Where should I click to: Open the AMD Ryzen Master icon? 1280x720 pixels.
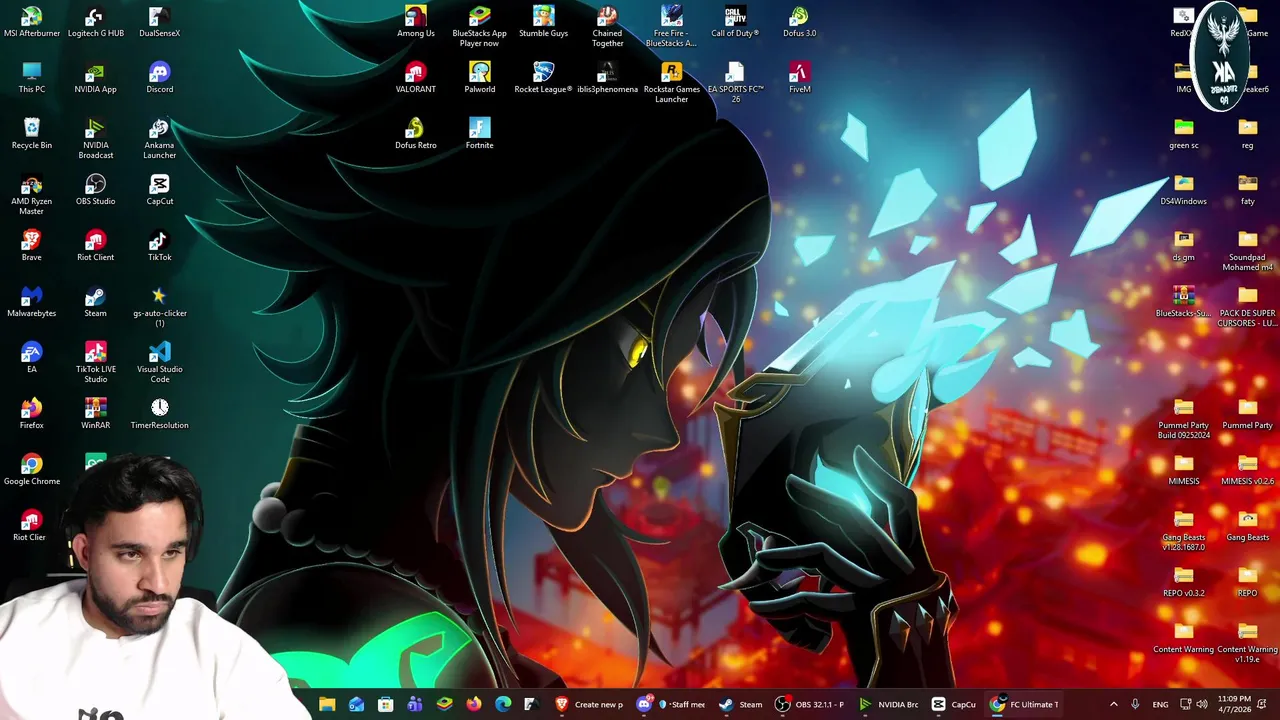click(32, 195)
